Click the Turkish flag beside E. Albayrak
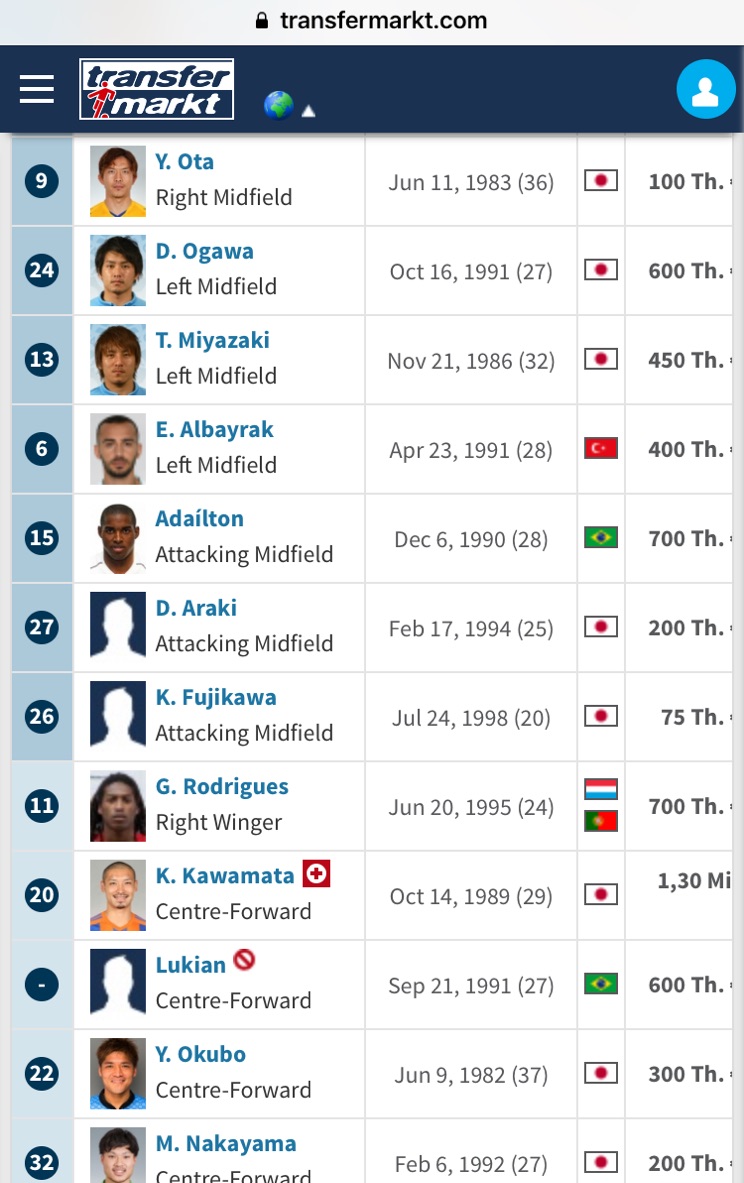The width and height of the screenshot is (744, 1183). (601, 449)
